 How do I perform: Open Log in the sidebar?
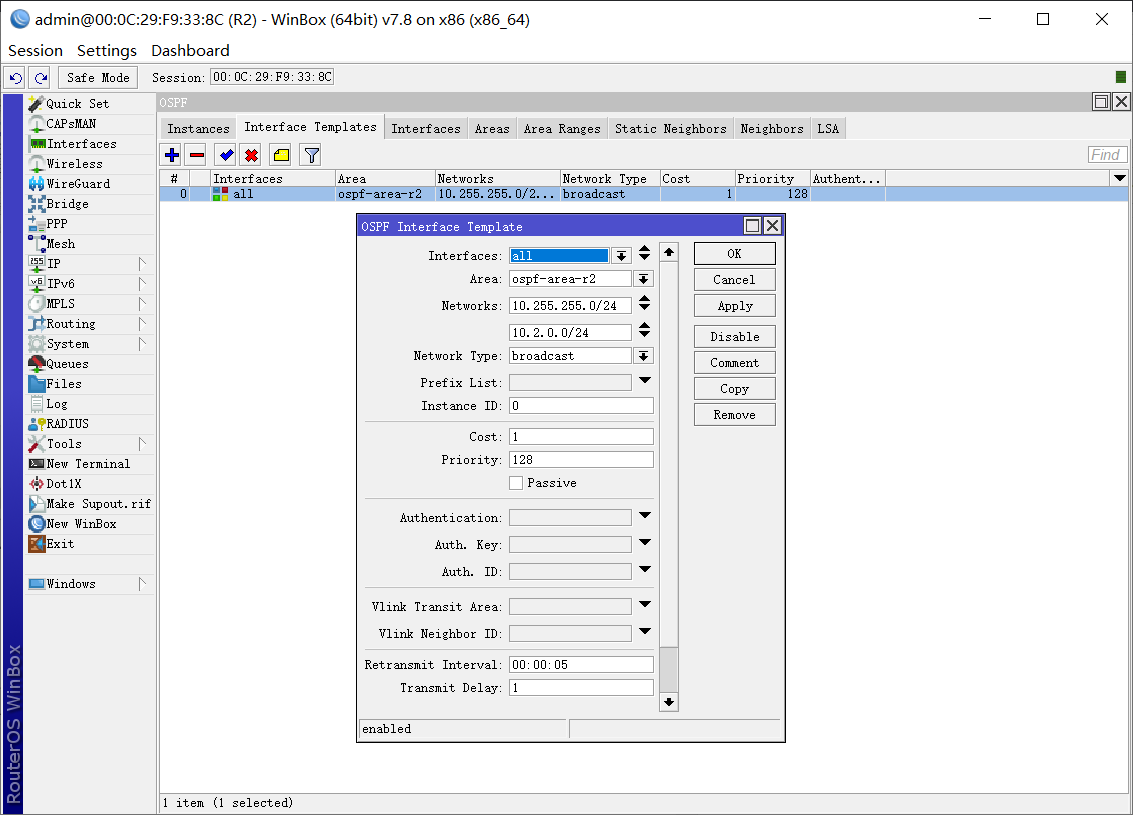tap(90, 404)
